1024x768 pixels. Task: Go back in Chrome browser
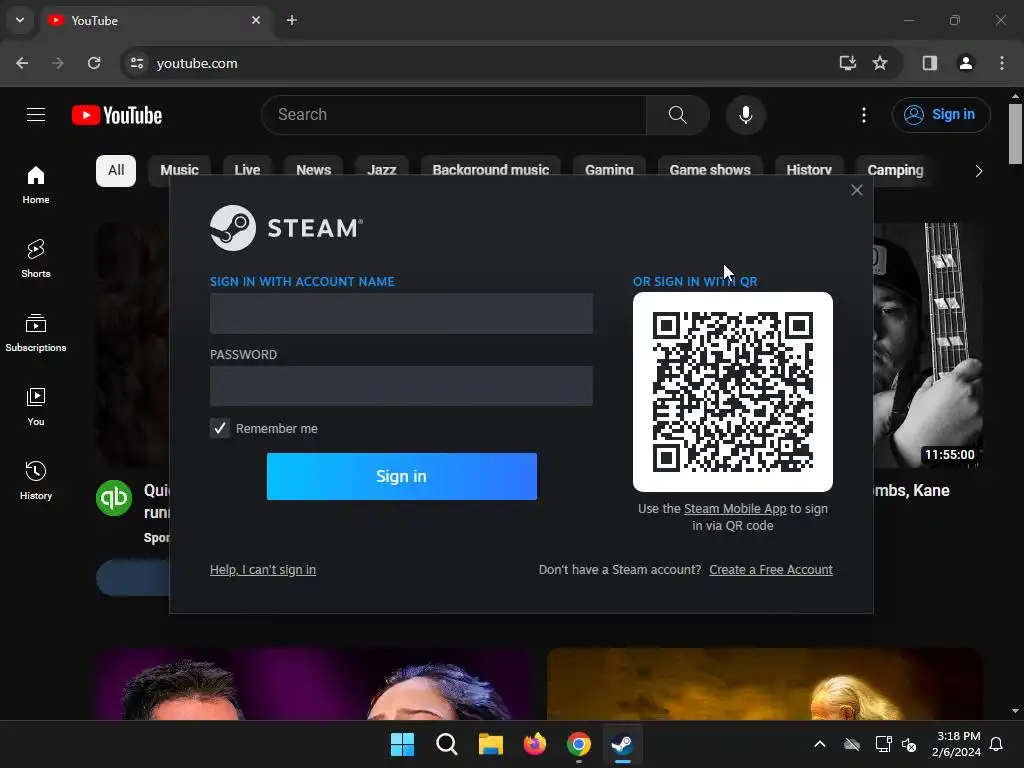22,63
